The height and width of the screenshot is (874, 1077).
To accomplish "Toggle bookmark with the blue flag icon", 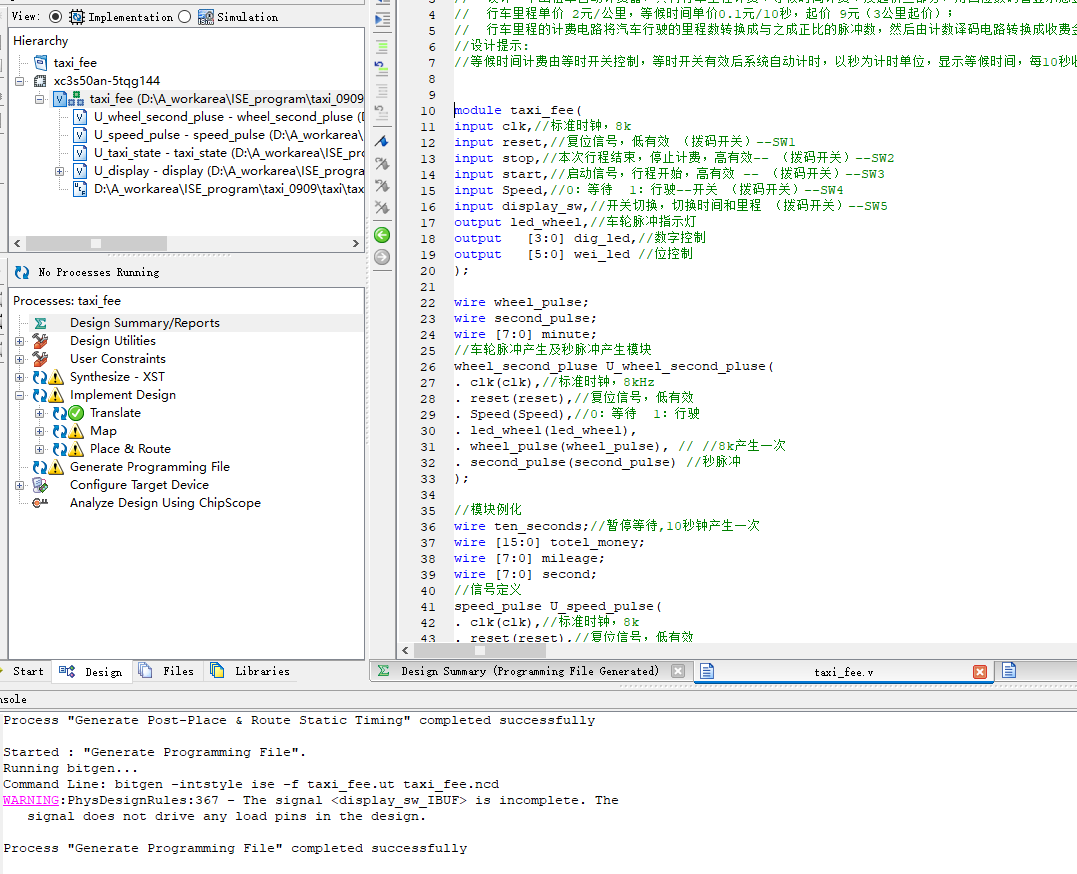I will tap(381, 141).
